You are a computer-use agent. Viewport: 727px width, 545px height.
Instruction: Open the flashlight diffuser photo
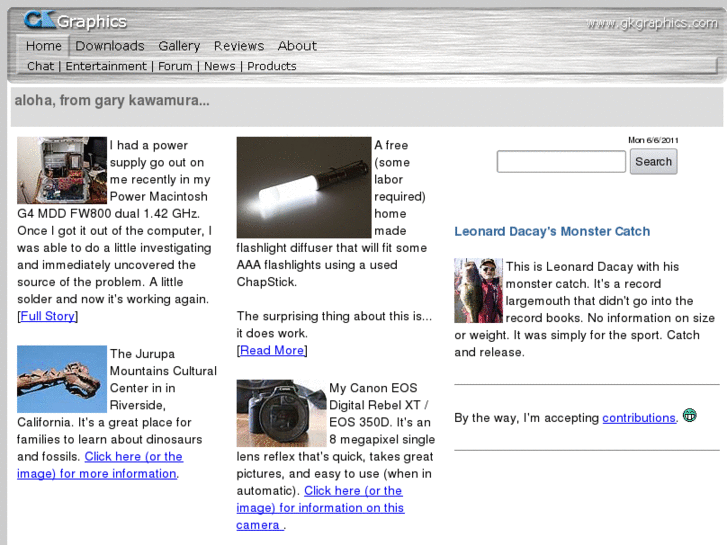(304, 187)
